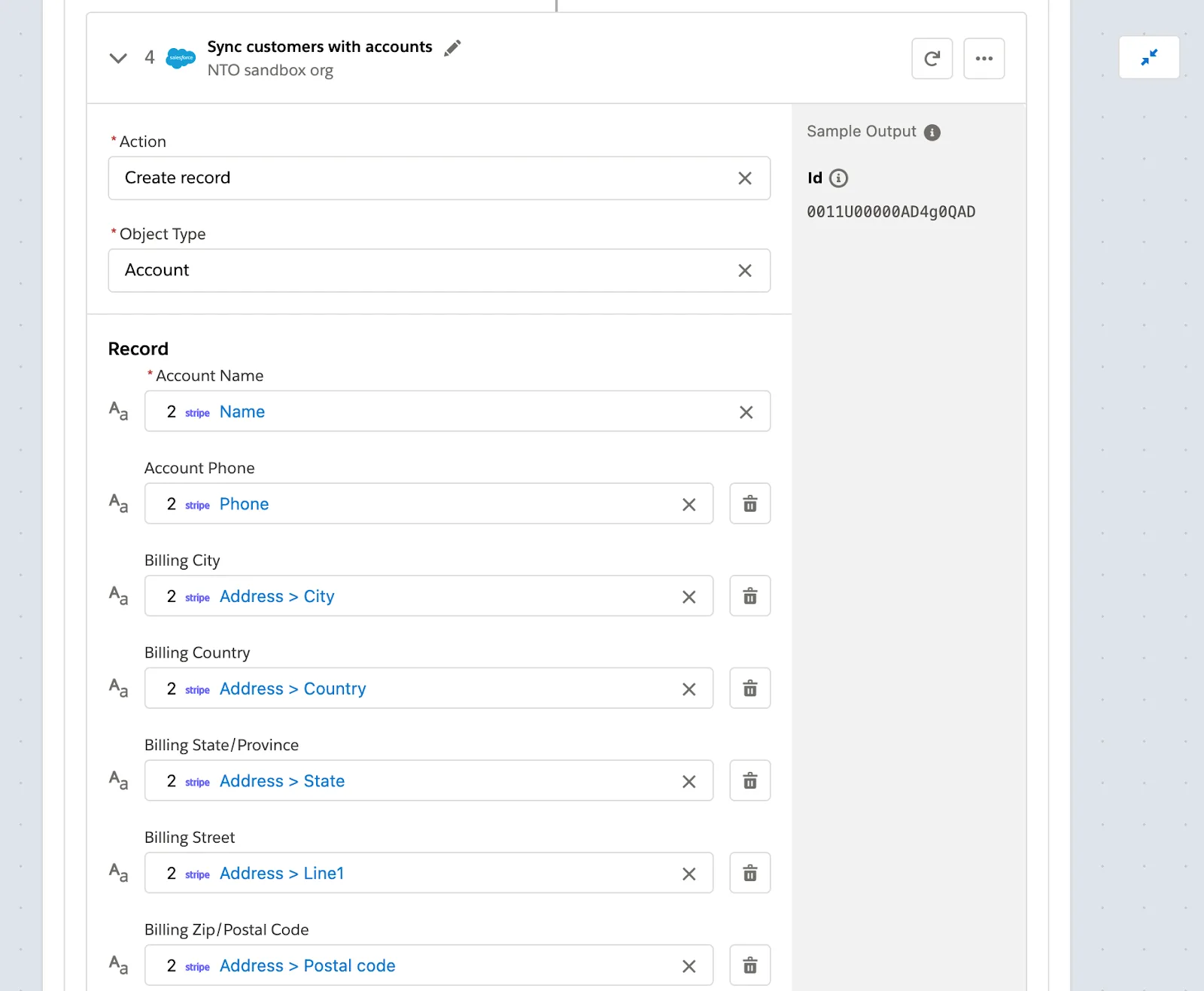Click the info icon beside the Id output
Screen dimensions: 1204x991
point(838,178)
